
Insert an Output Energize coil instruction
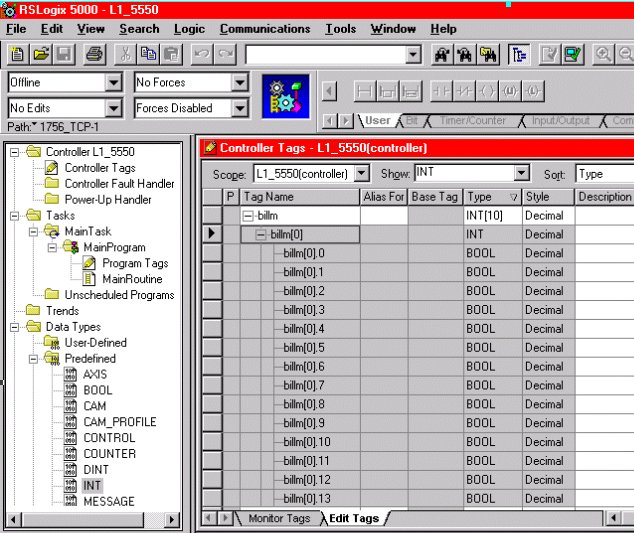click(487, 91)
